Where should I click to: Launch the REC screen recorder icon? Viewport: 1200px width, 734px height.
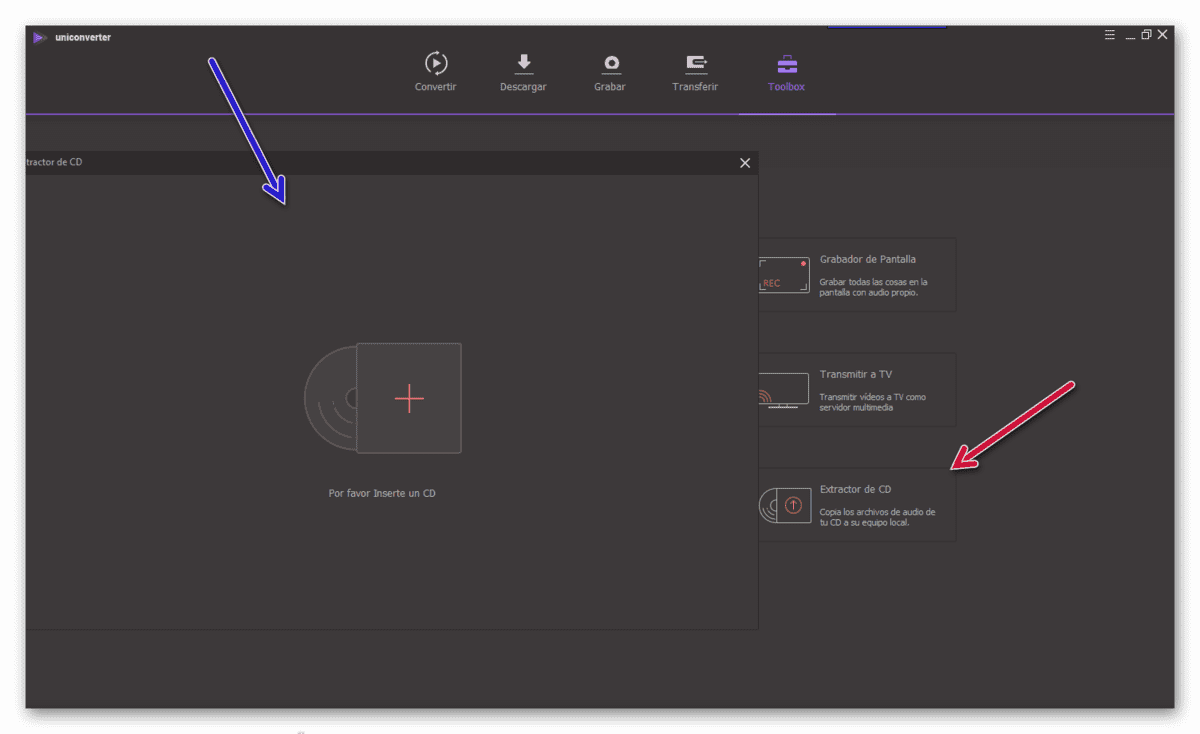pyautogui.click(x=783, y=275)
